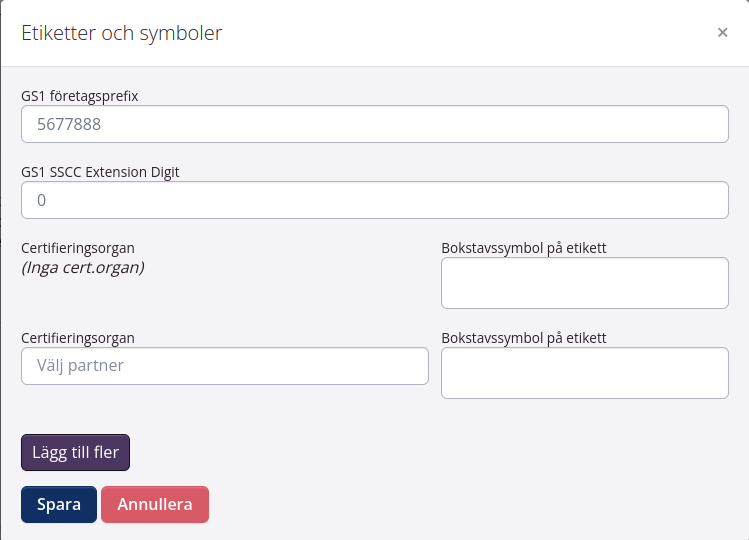Close the Etiketter och symboler dialog
This screenshot has width=749, height=540.
tap(722, 32)
